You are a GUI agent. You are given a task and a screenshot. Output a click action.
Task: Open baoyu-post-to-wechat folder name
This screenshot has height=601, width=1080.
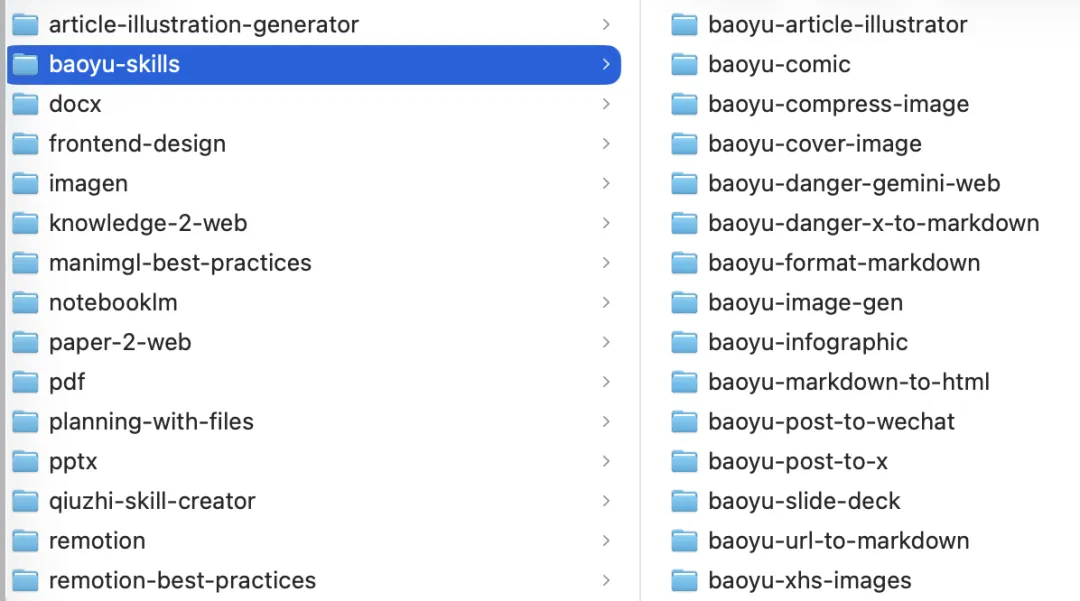pos(831,422)
